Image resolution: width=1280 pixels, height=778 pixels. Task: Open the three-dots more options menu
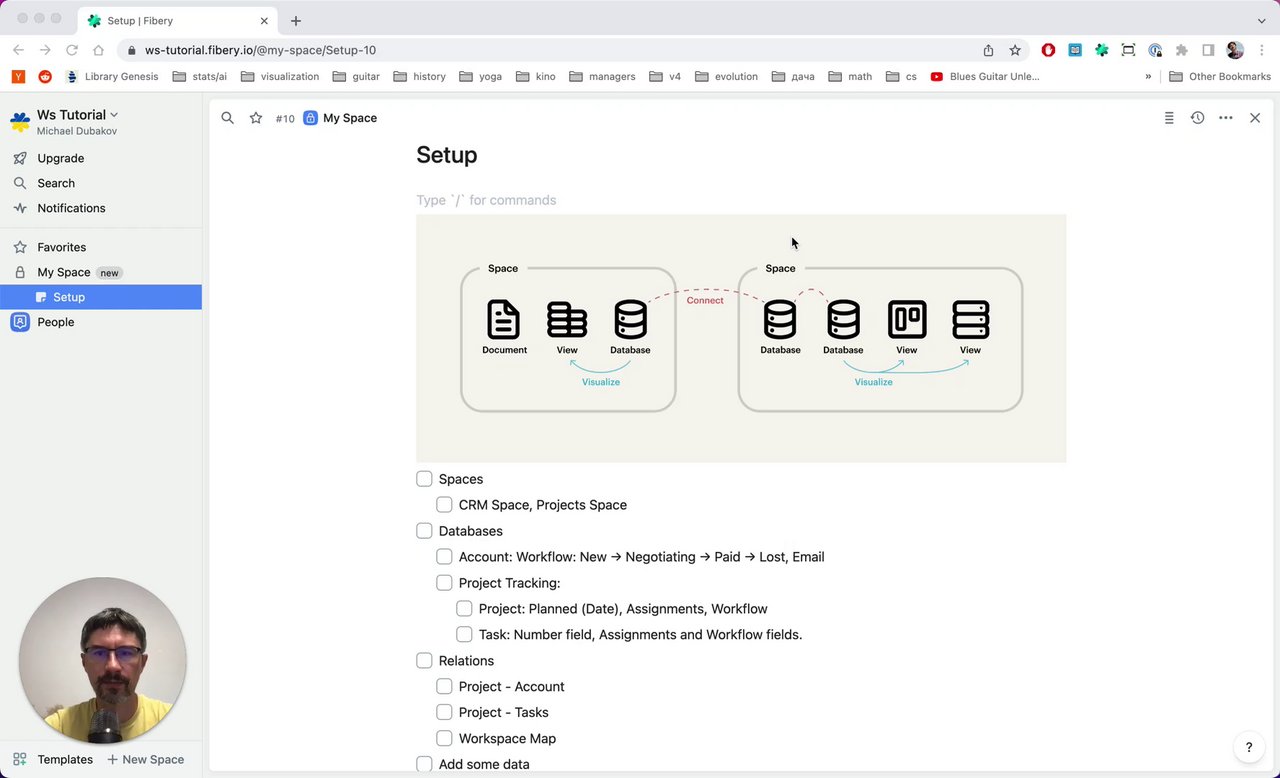pyautogui.click(x=1226, y=118)
